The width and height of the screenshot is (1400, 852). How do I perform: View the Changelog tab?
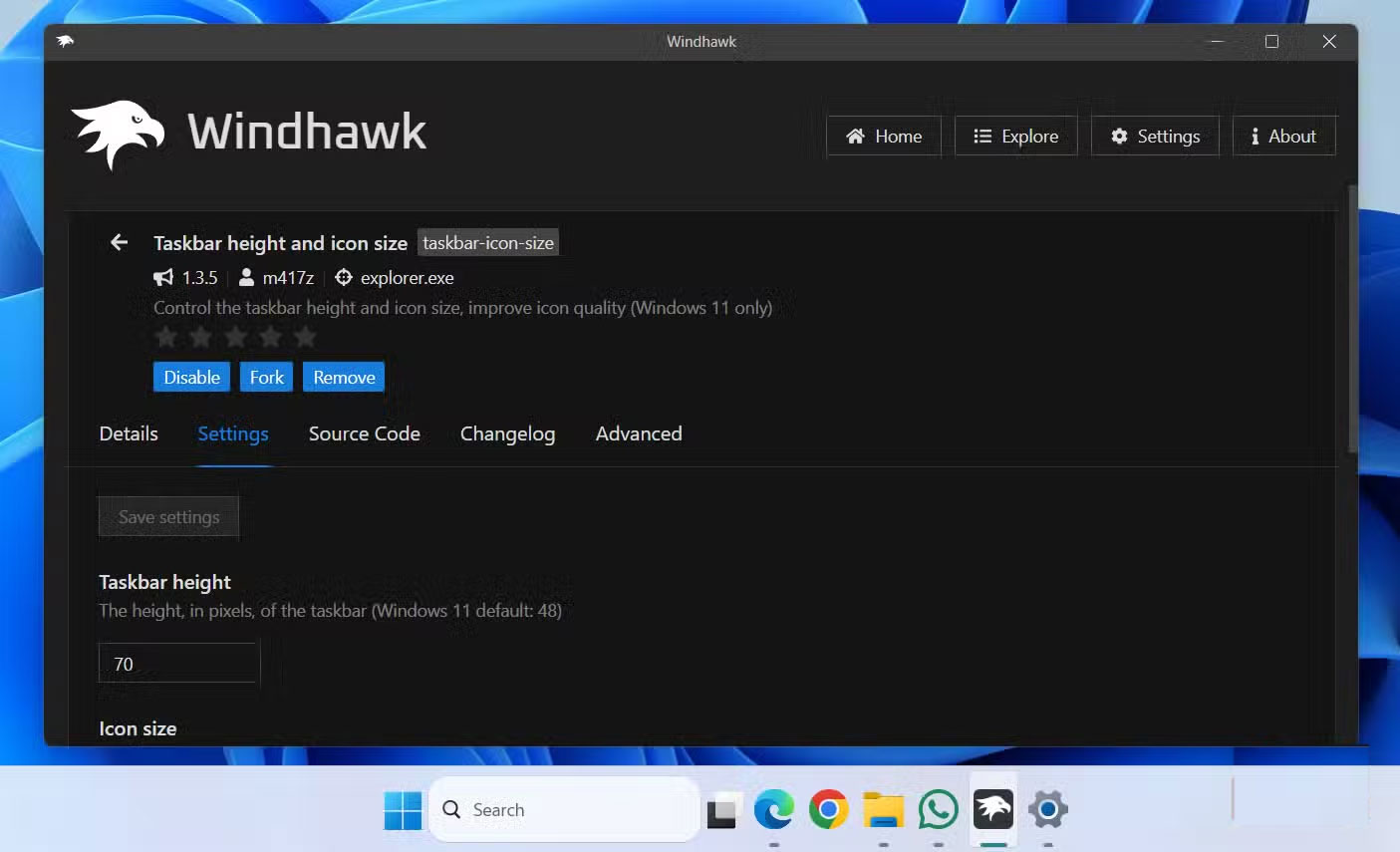point(507,433)
